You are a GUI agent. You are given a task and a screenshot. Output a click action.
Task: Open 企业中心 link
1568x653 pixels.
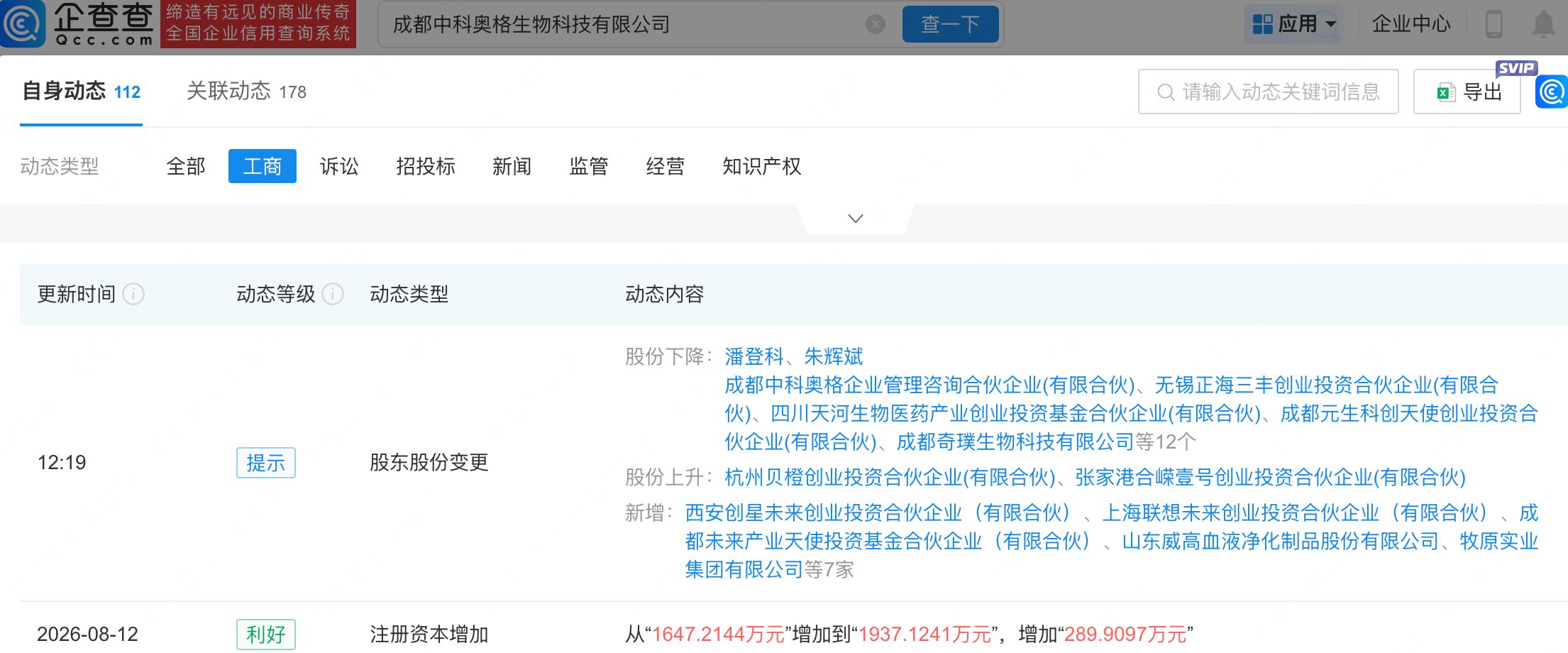[1410, 23]
